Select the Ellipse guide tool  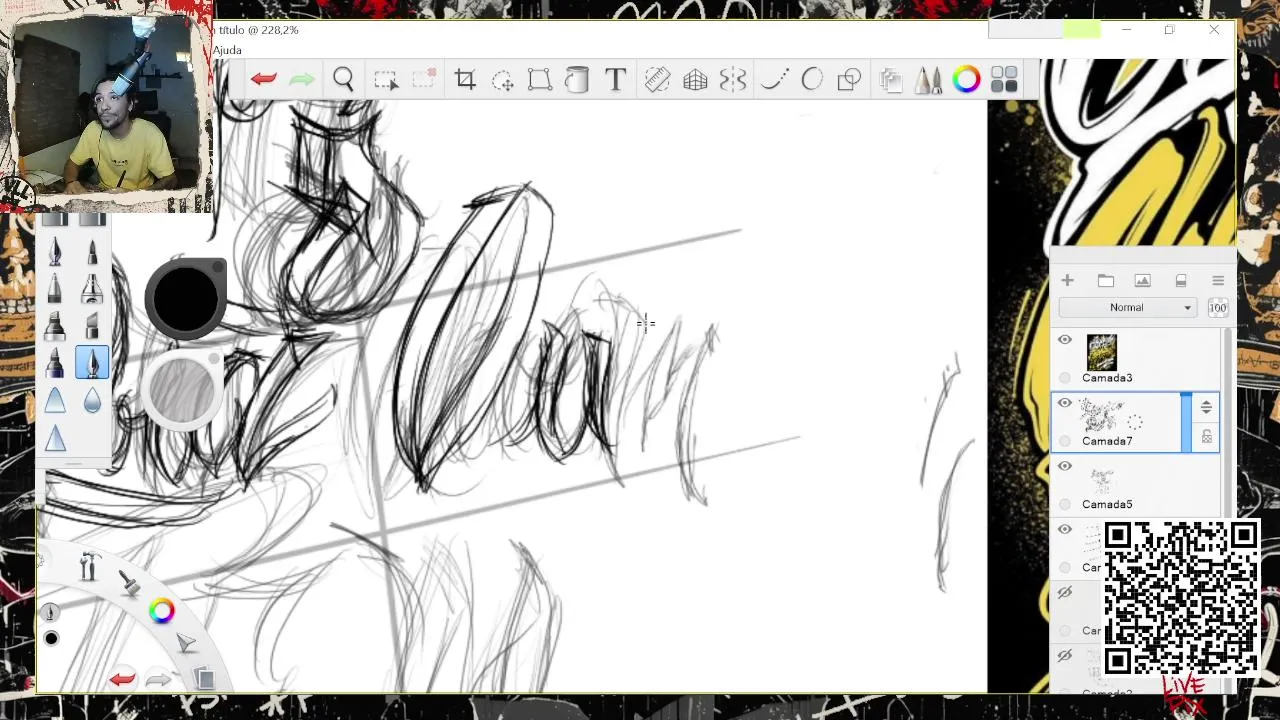click(812, 80)
